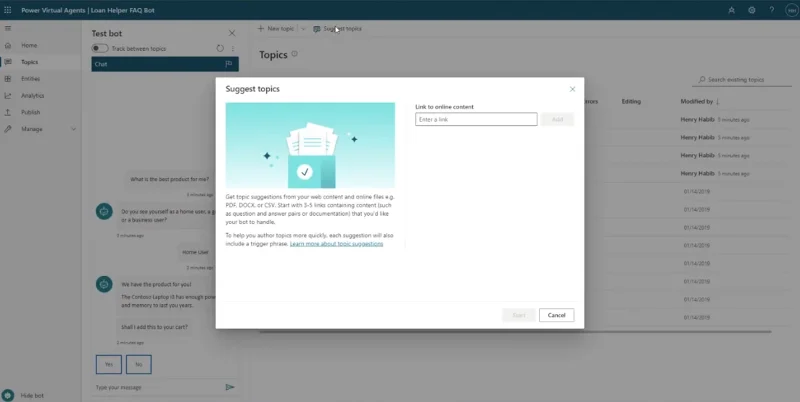Open Learn more about topic suggestions link
Viewport: 800px width, 402px height.
[x=336, y=244]
